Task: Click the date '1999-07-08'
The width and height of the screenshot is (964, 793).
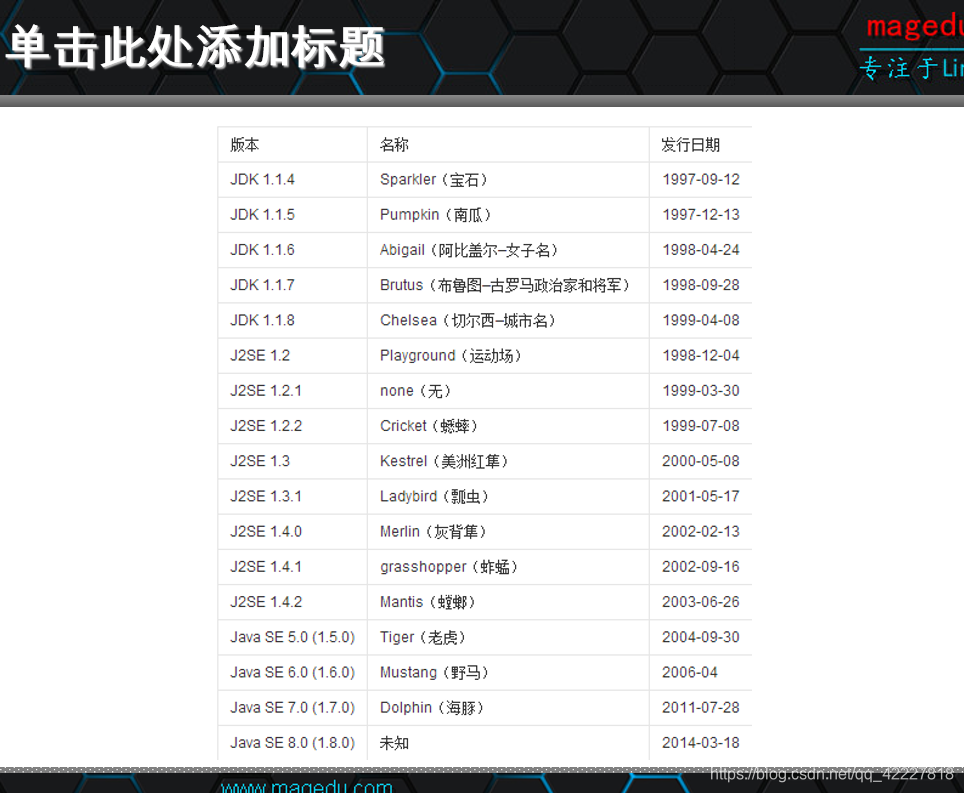Action: click(701, 426)
